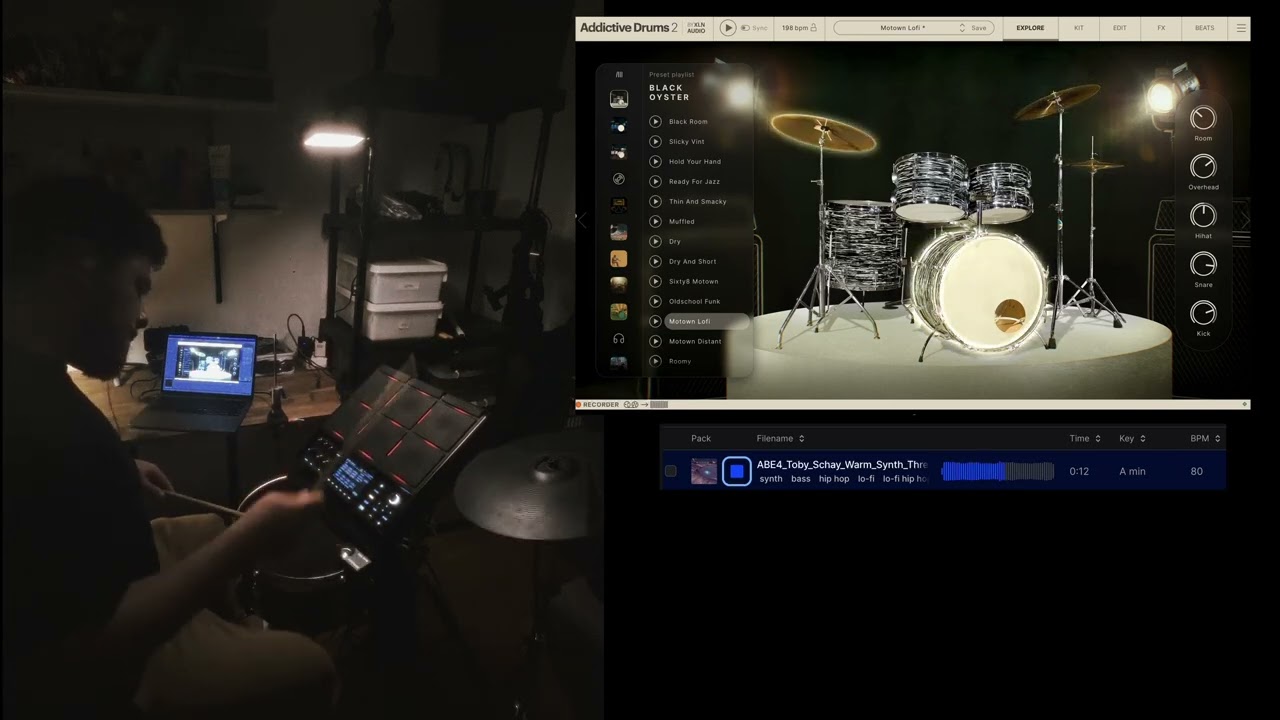Image resolution: width=1280 pixels, height=720 pixels.
Task: Click the Save preset button
Action: (978, 28)
